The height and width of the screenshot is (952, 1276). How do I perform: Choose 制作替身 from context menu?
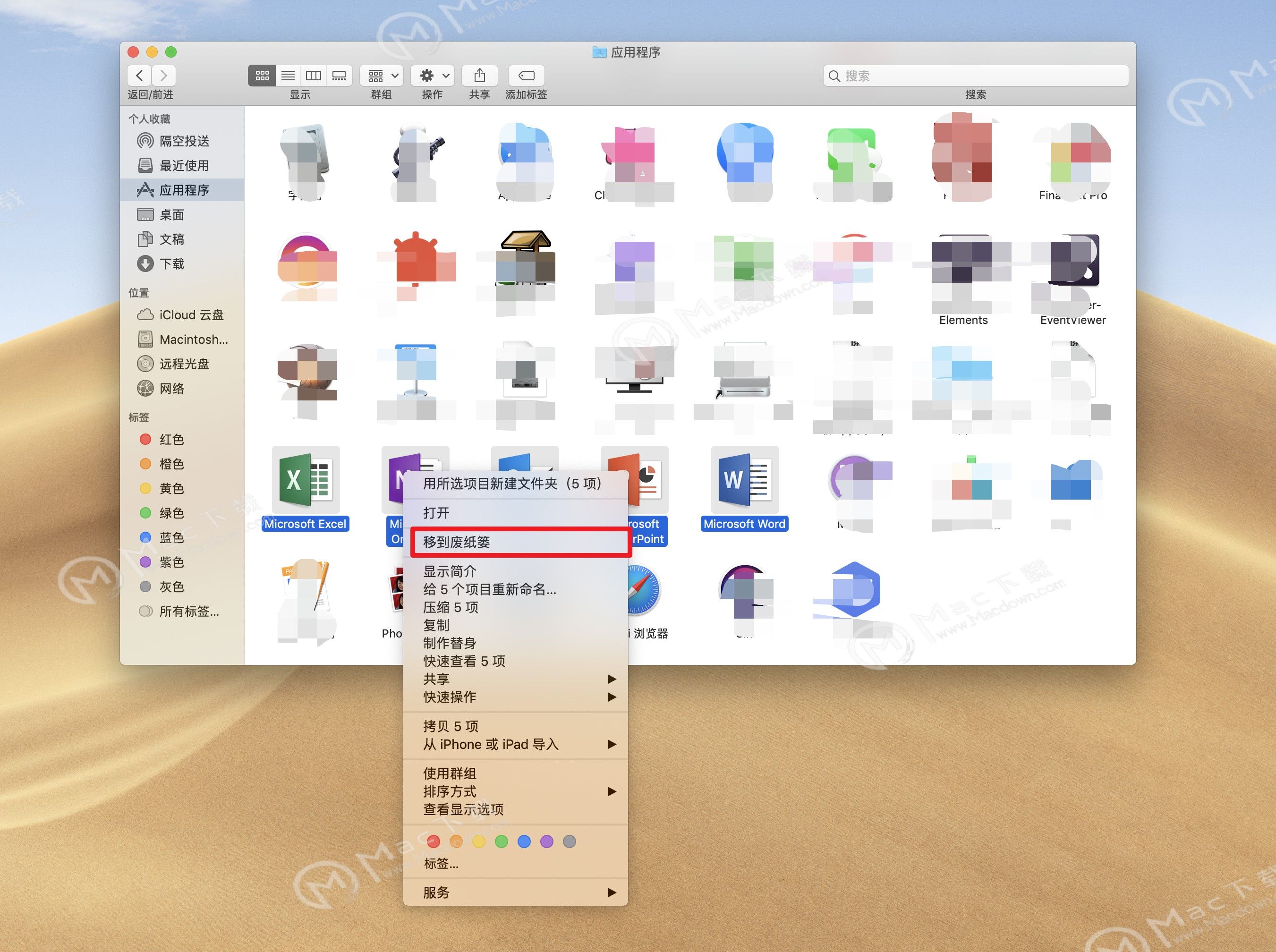point(515,643)
